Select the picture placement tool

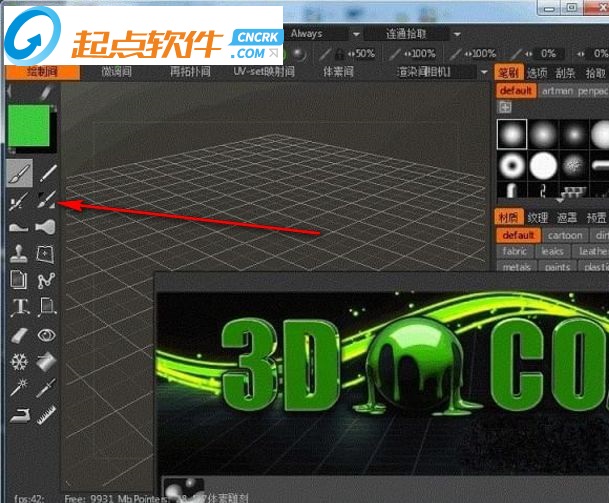pyautogui.click(x=47, y=307)
